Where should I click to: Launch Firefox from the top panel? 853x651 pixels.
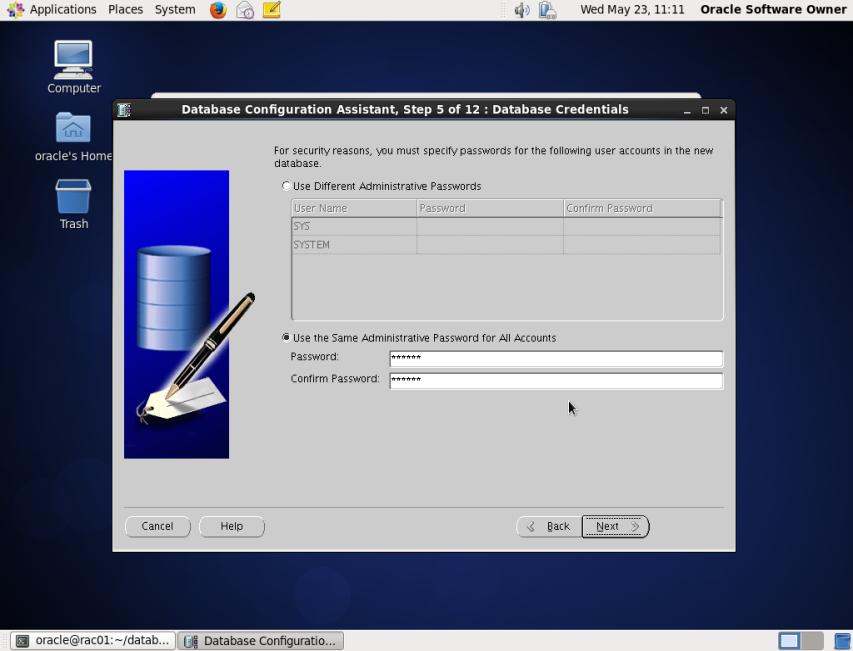coord(217,11)
